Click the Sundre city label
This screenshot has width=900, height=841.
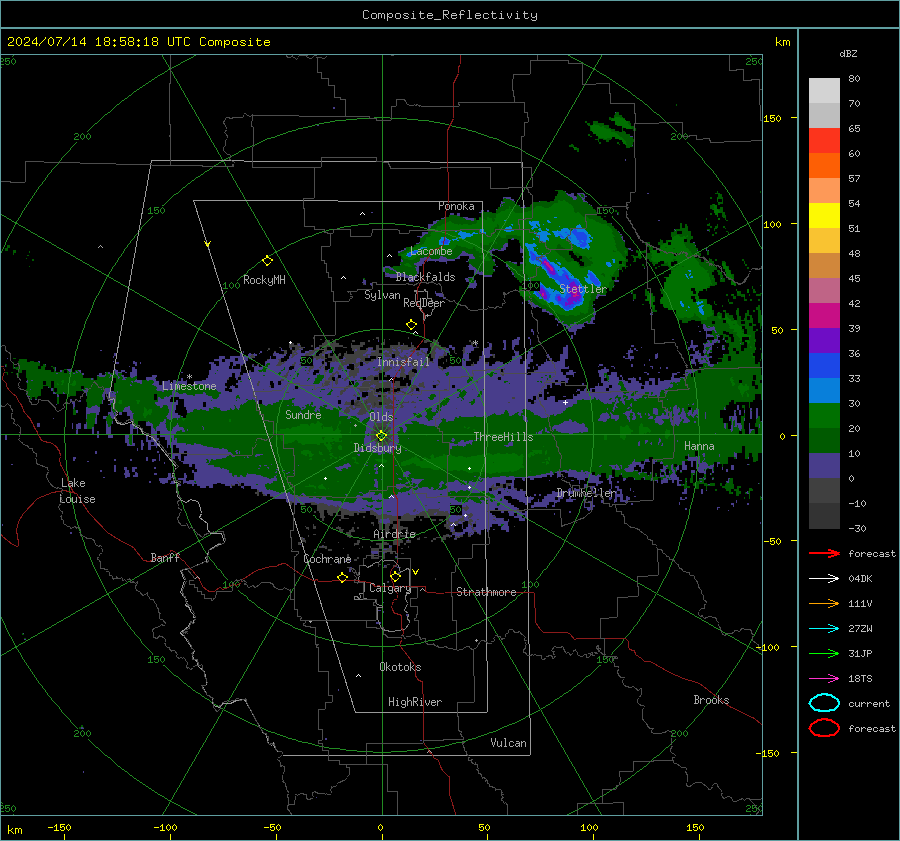click(x=303, y=414)
